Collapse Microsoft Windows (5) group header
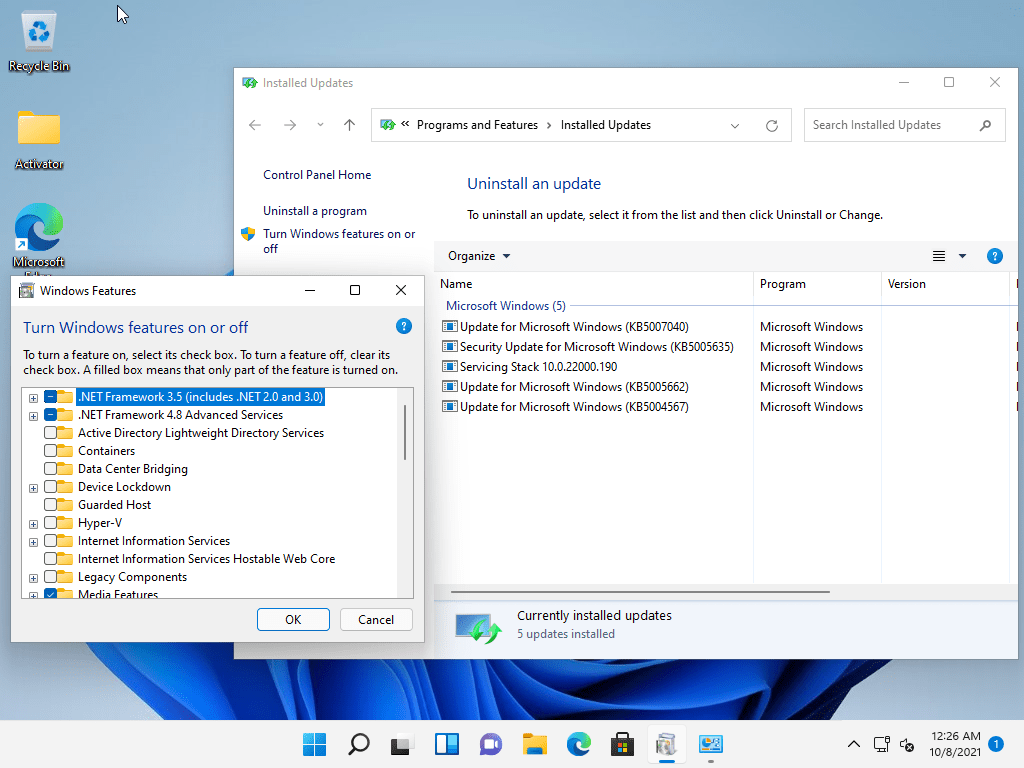Image resolution: width=1024 pixels, height=768 pixels. 505,306
